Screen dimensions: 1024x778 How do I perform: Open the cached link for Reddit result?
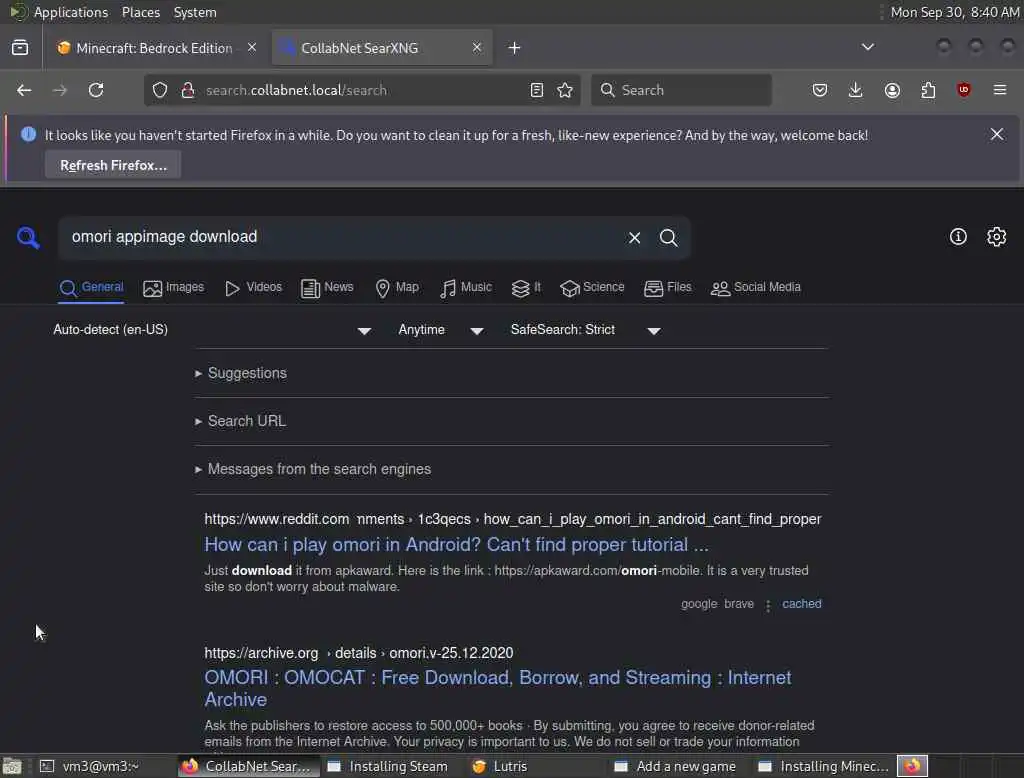coord(801,604)
